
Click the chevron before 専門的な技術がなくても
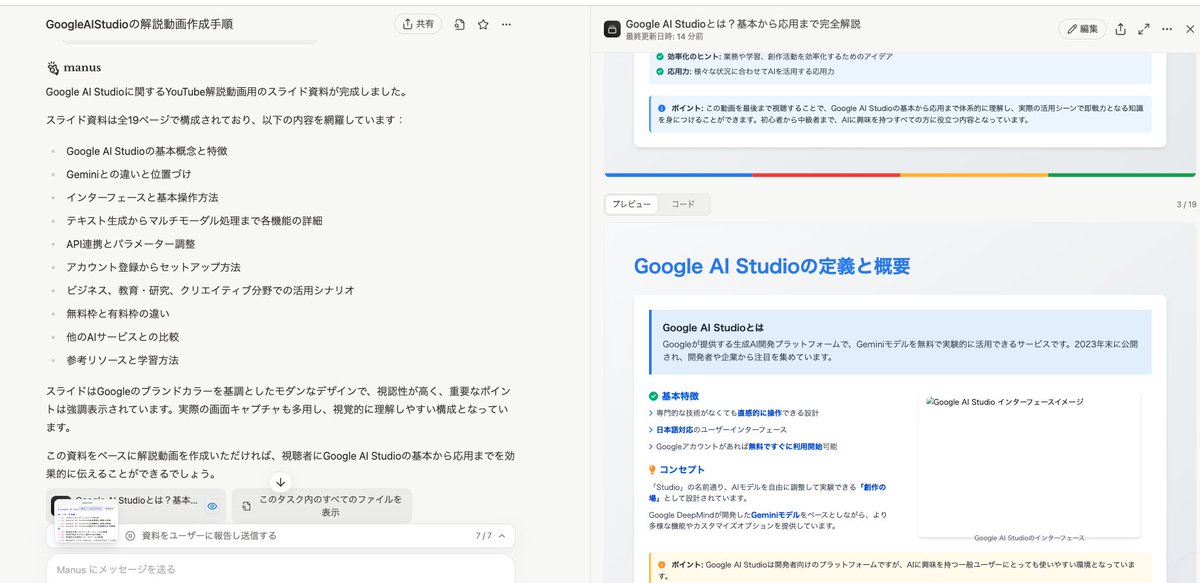pyautogui.click(x=650, y=413)
